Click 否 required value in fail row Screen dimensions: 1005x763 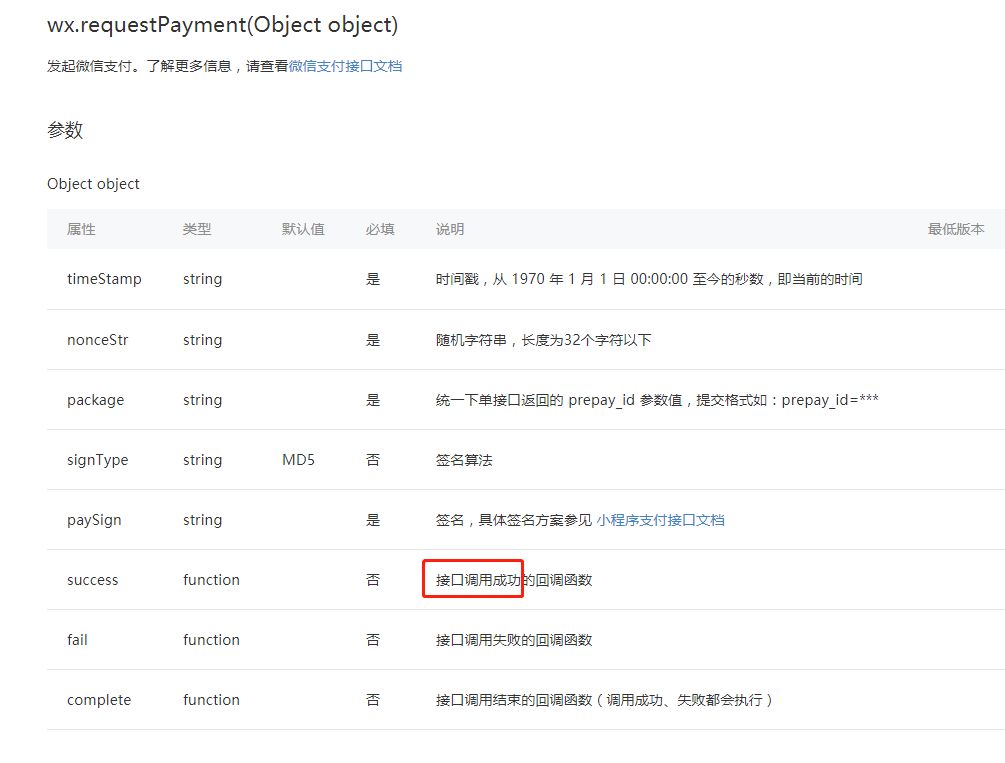coord(373,640)
